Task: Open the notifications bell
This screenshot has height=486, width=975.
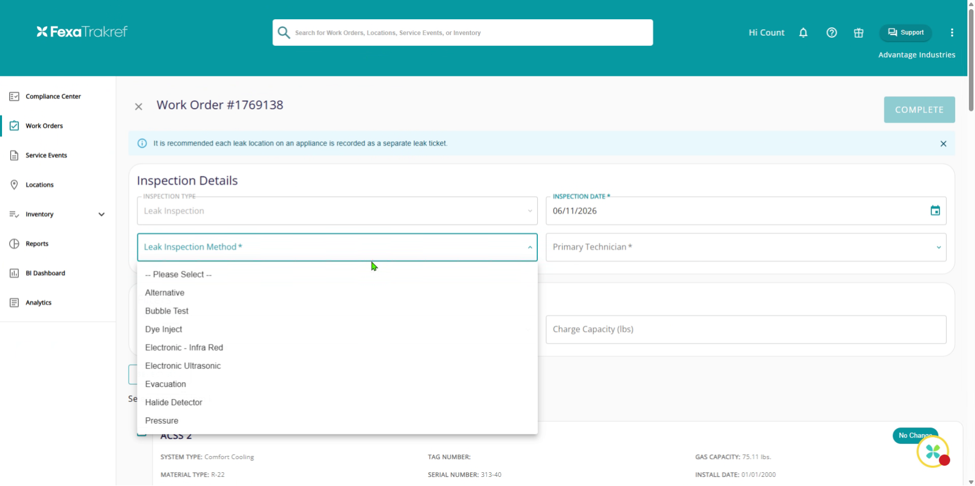Action: pos(803,33)
